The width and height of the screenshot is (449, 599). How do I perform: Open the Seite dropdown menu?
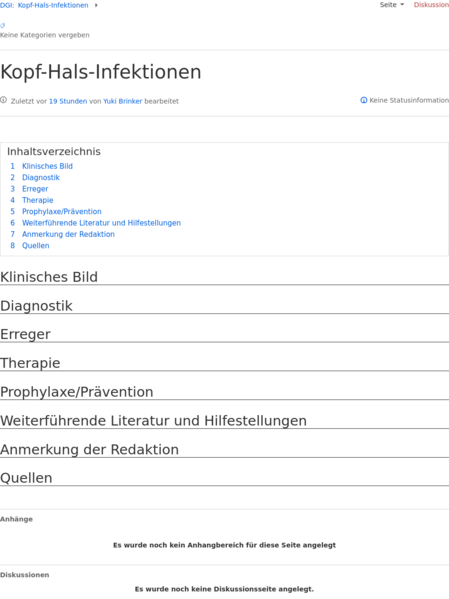click(392, 5)
